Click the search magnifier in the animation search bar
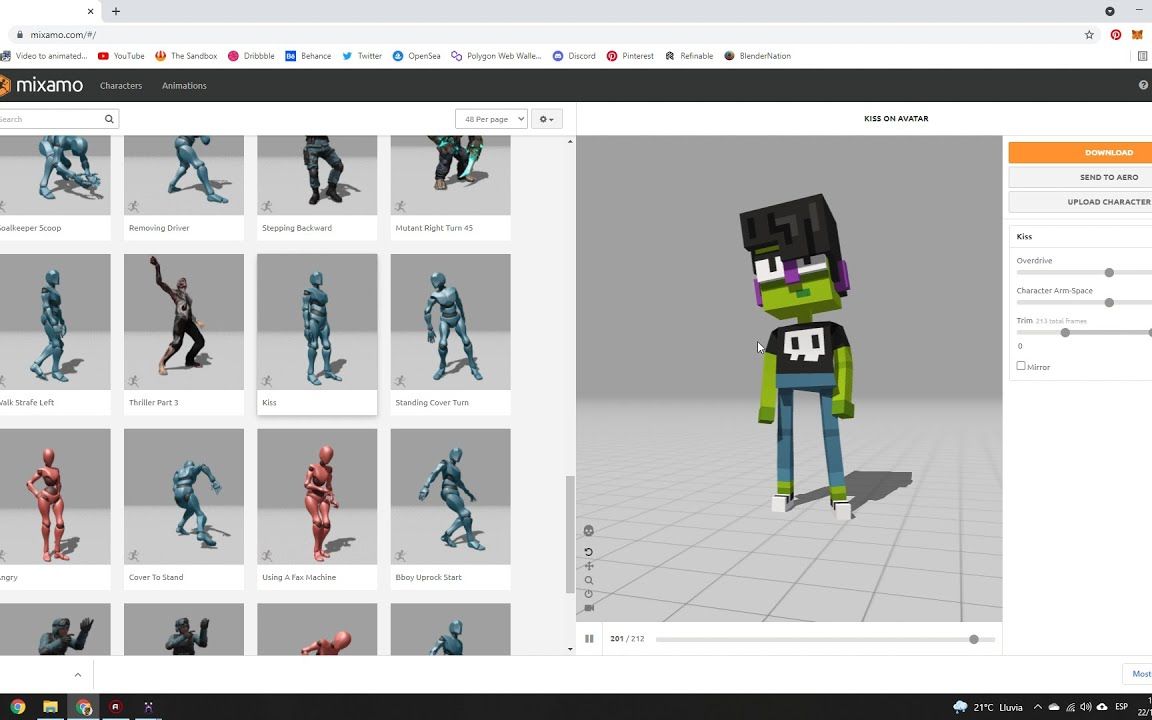This screenshot has height=720, width=1152. 109,118
